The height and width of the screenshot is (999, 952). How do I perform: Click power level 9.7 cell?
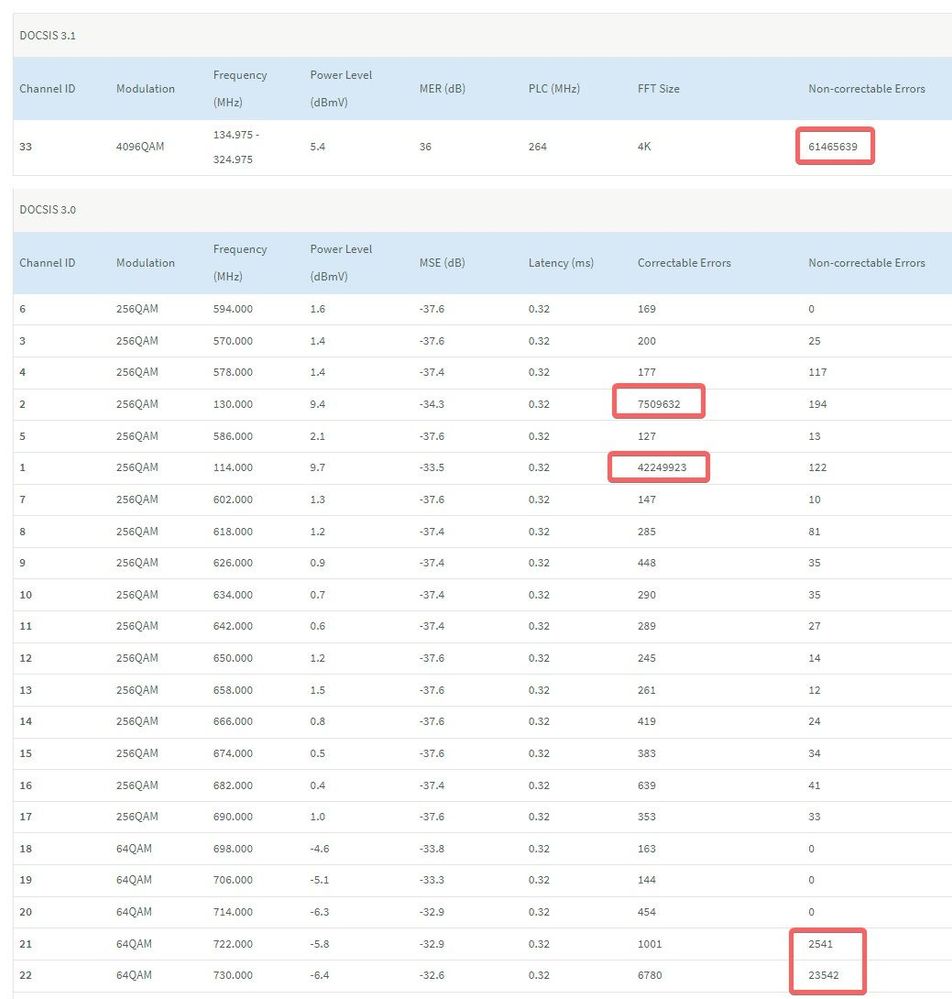(x=317, y=467)
